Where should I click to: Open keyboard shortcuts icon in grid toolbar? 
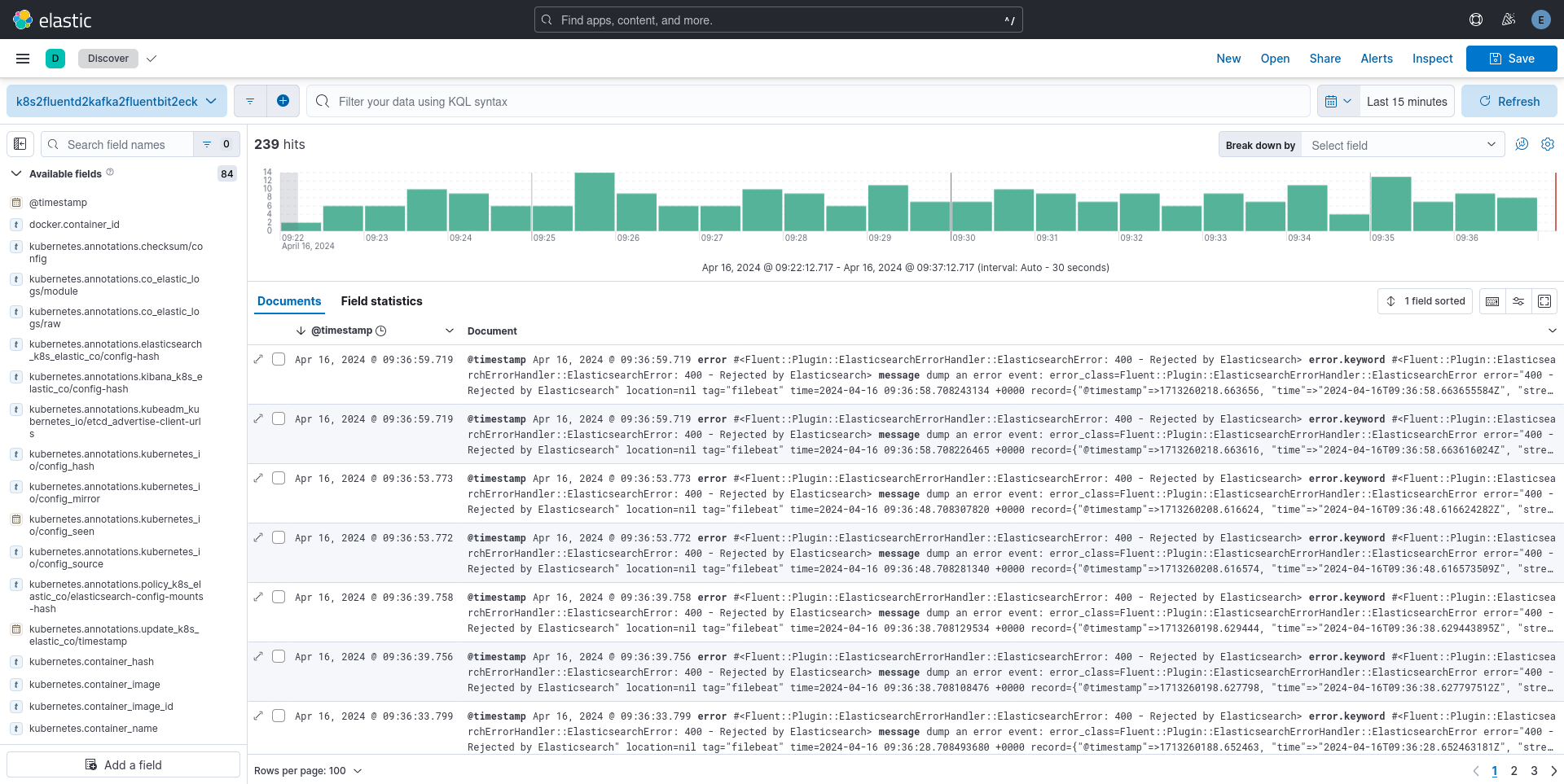1492,301
